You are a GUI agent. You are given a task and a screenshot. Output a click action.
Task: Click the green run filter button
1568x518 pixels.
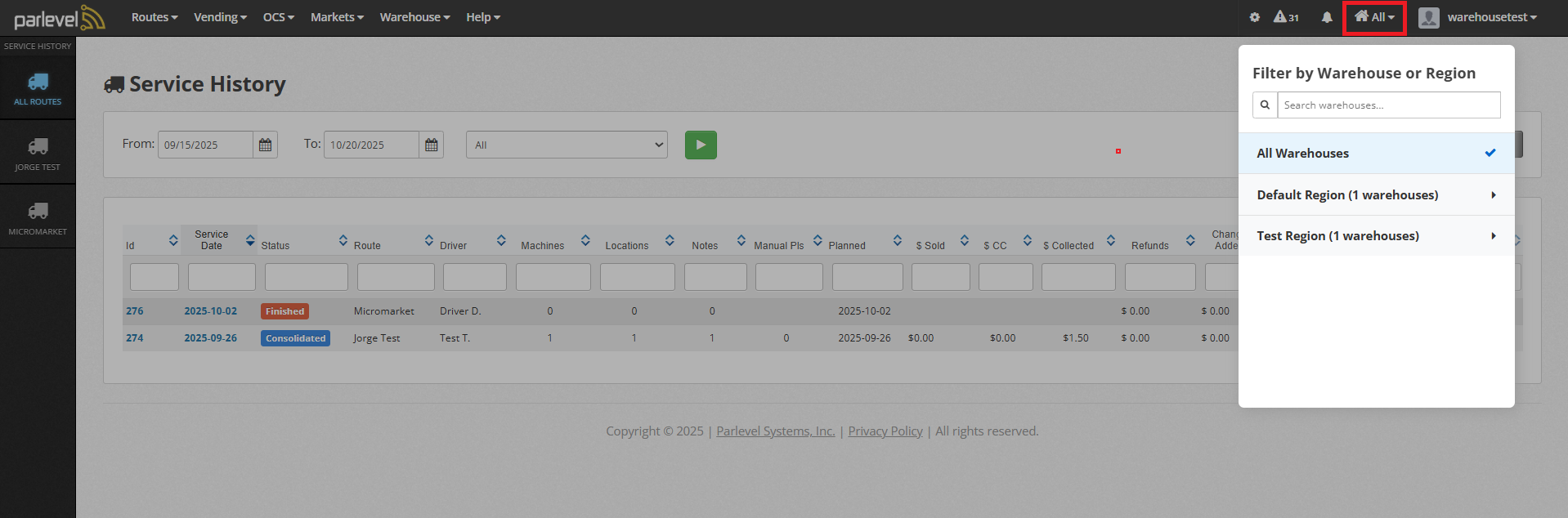(700, 145)
